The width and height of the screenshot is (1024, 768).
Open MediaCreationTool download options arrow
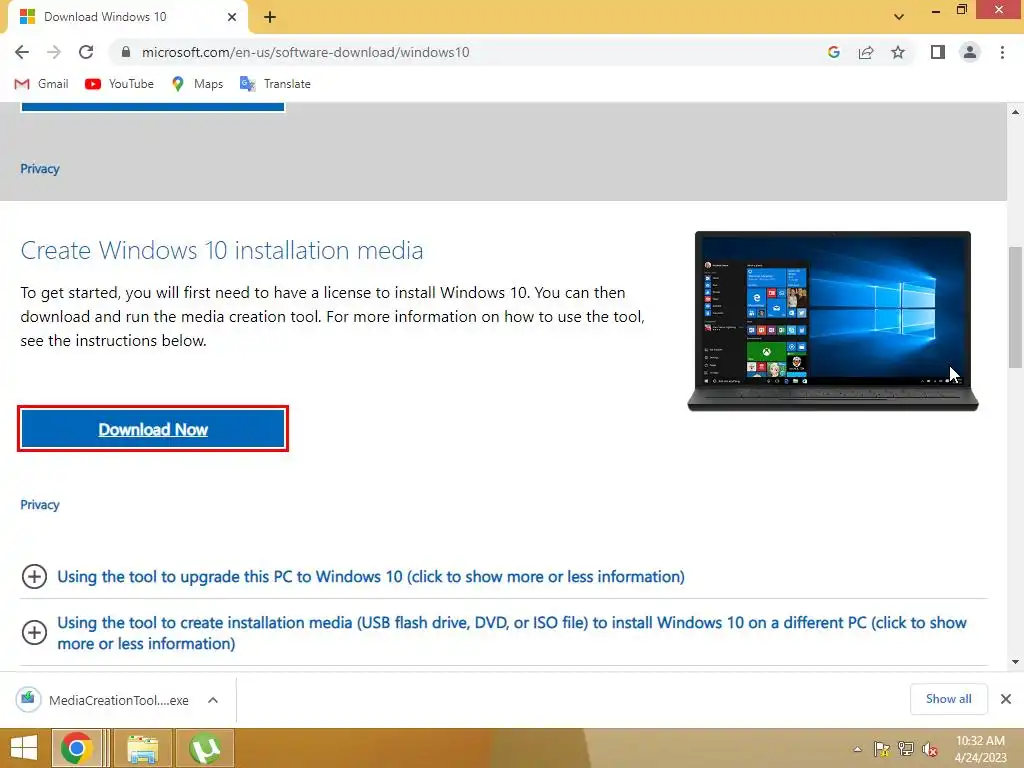pos(212,700)
